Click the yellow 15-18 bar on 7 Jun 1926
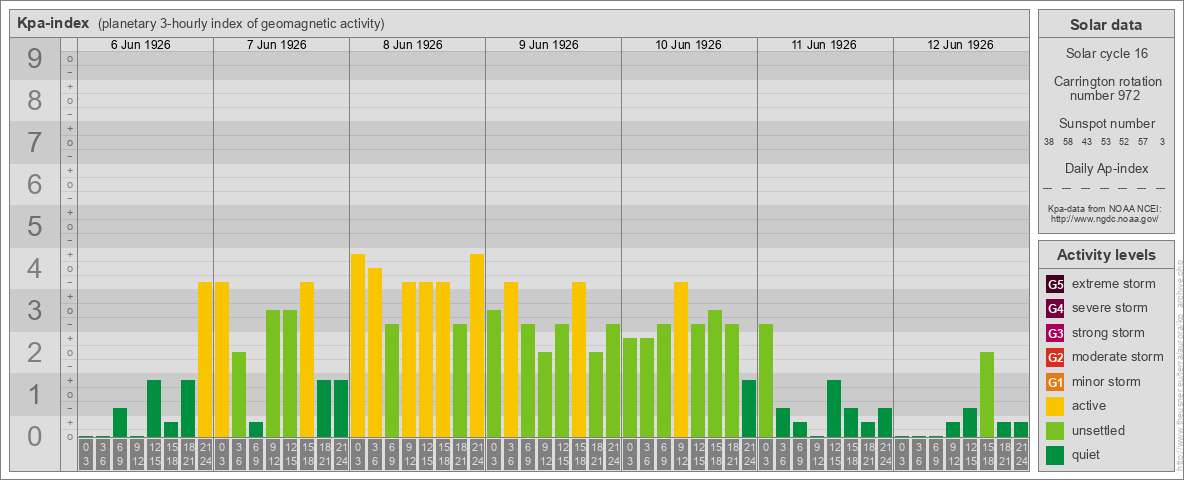Image resolution: width=1184 pixels, height=480 pixels. pyautogui.click(x=307, y=359)
